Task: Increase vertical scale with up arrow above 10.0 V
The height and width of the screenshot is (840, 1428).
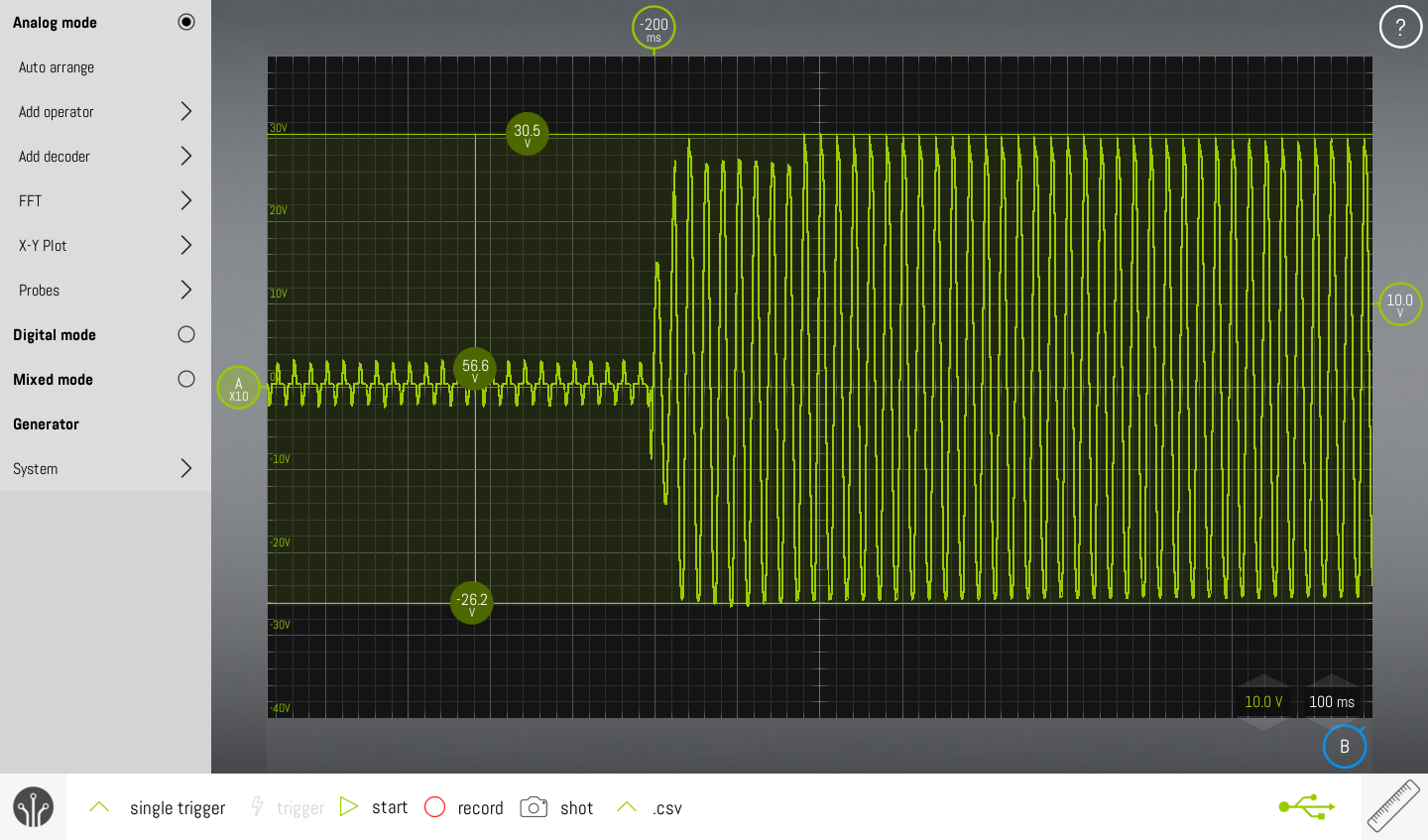Action: pyautogui.click(x=1263, y=680)
